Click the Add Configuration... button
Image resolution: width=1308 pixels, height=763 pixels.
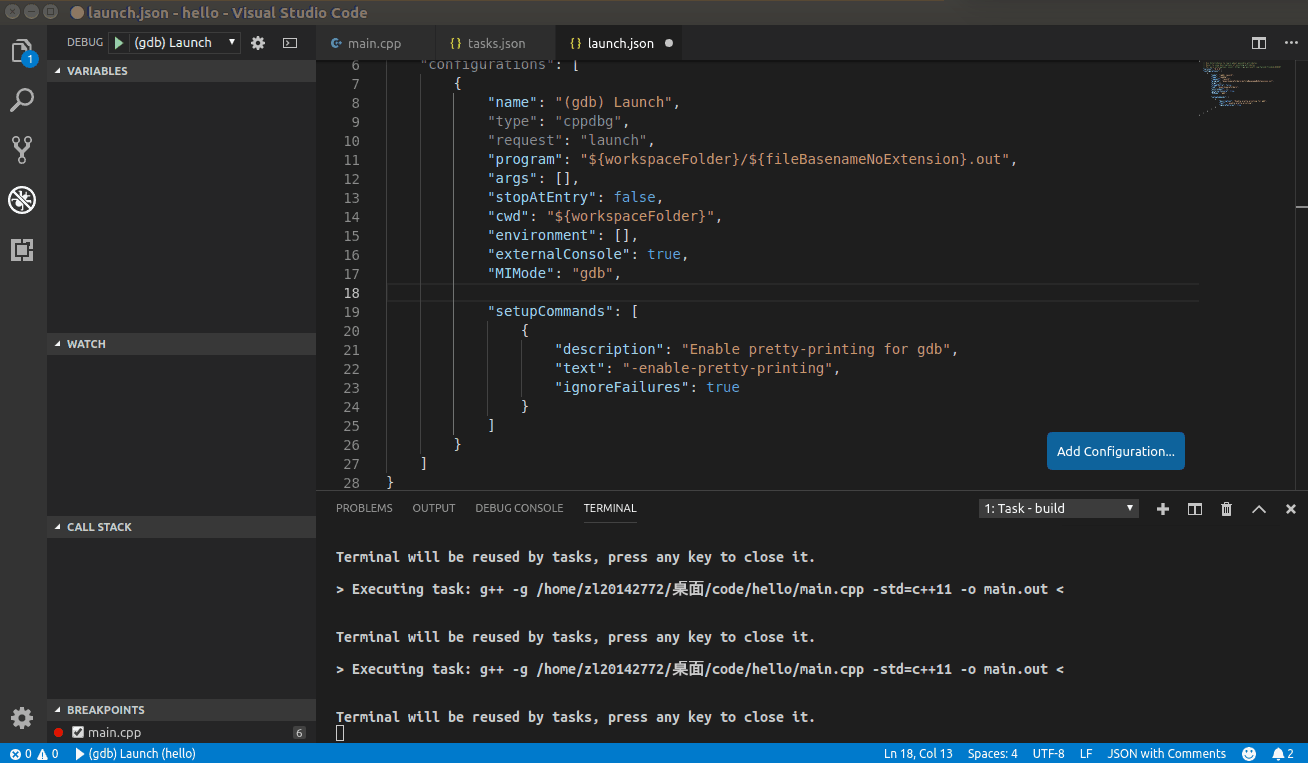(1115, 451)
